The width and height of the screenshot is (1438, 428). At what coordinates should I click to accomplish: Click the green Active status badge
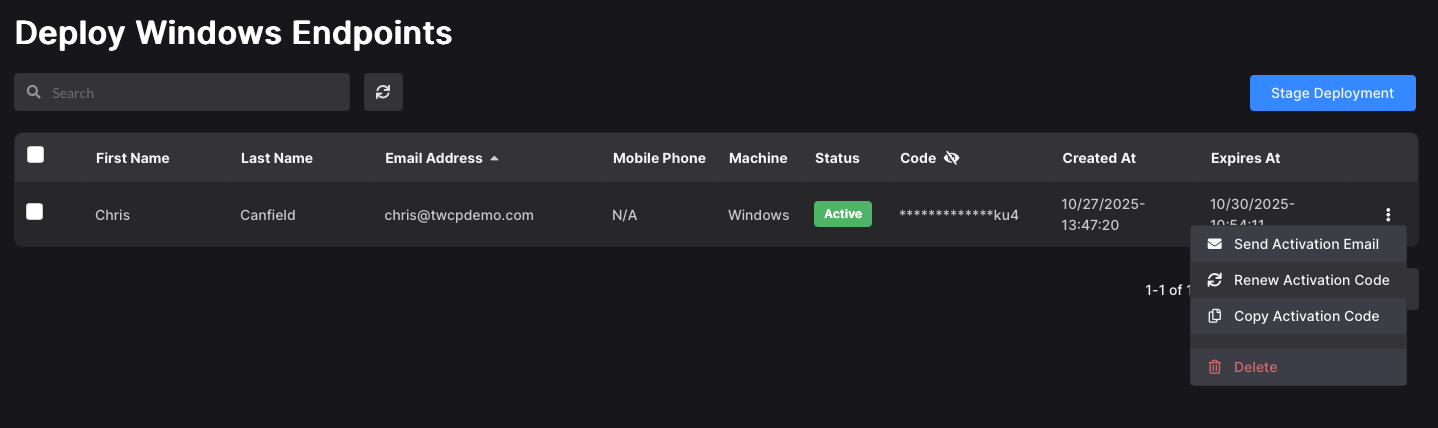(842, 214)
